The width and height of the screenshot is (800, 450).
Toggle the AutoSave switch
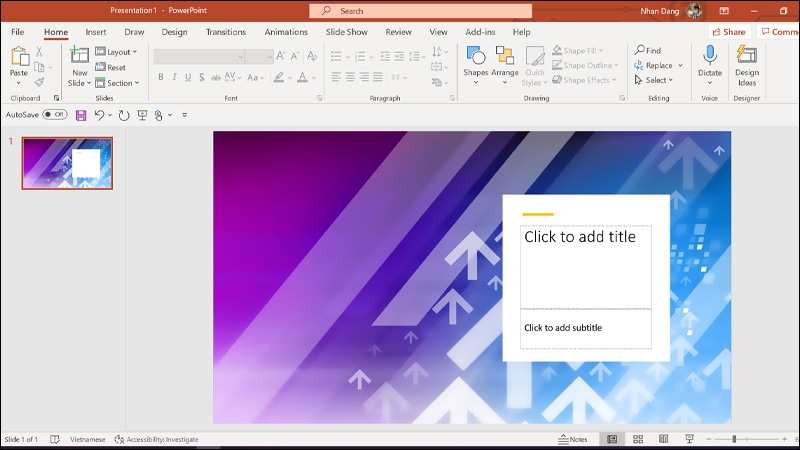(55, 115)
